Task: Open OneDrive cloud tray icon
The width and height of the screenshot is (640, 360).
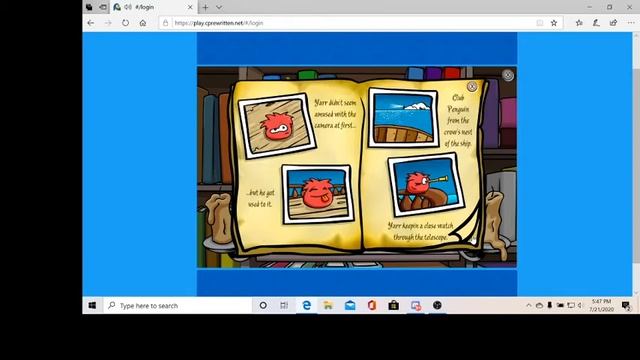Action: (x=539, y=305)
